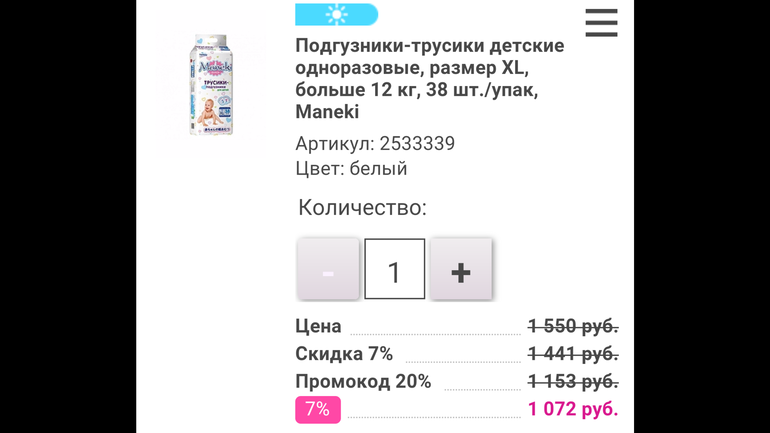Click the blue sun badge
This screenshot has width=770, height=433.
pyautogui.click(x=336, y=14)
